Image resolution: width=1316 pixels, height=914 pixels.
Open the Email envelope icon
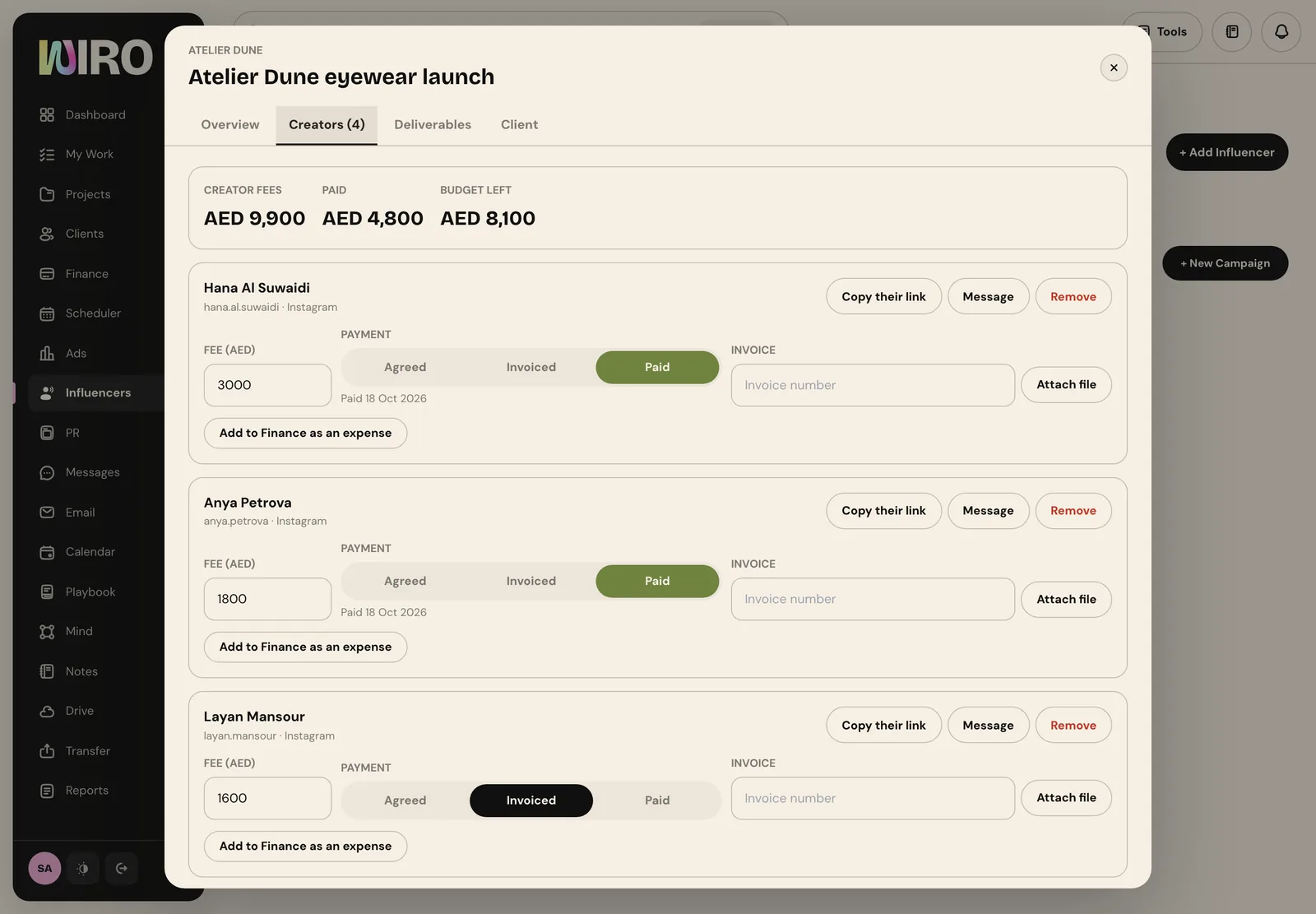(x=47, y=512)
